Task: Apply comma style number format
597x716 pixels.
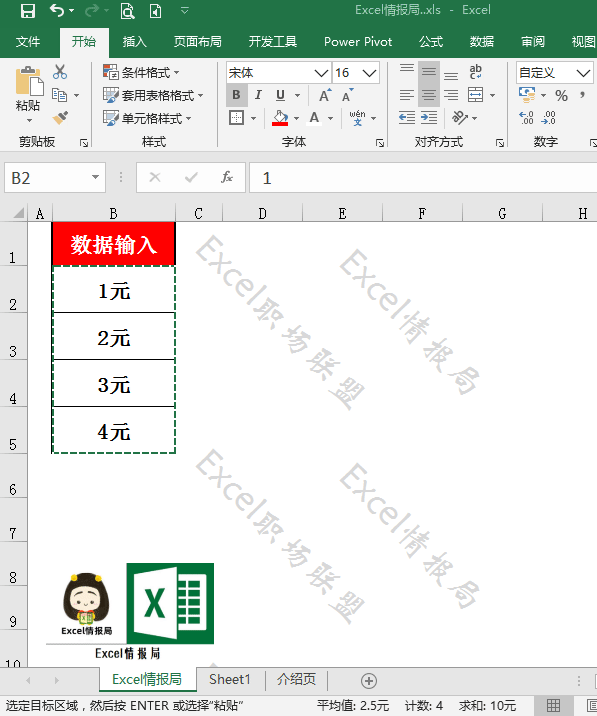Action: click(x=582, y=95)
